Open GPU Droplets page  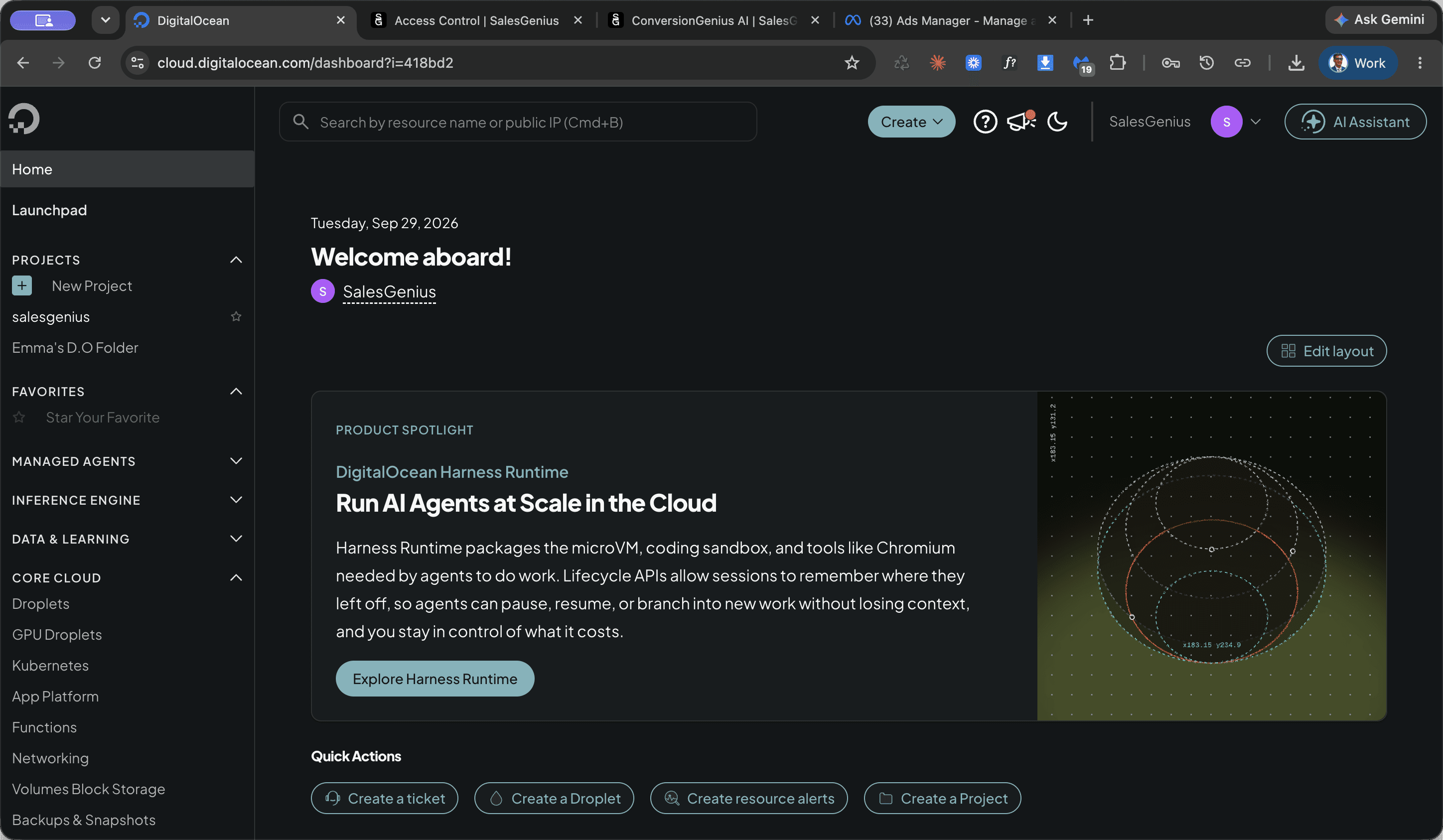[57, 634]
